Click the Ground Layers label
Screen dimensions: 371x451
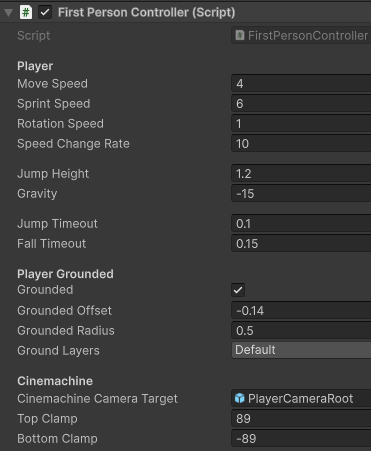(x=58, y=351)
